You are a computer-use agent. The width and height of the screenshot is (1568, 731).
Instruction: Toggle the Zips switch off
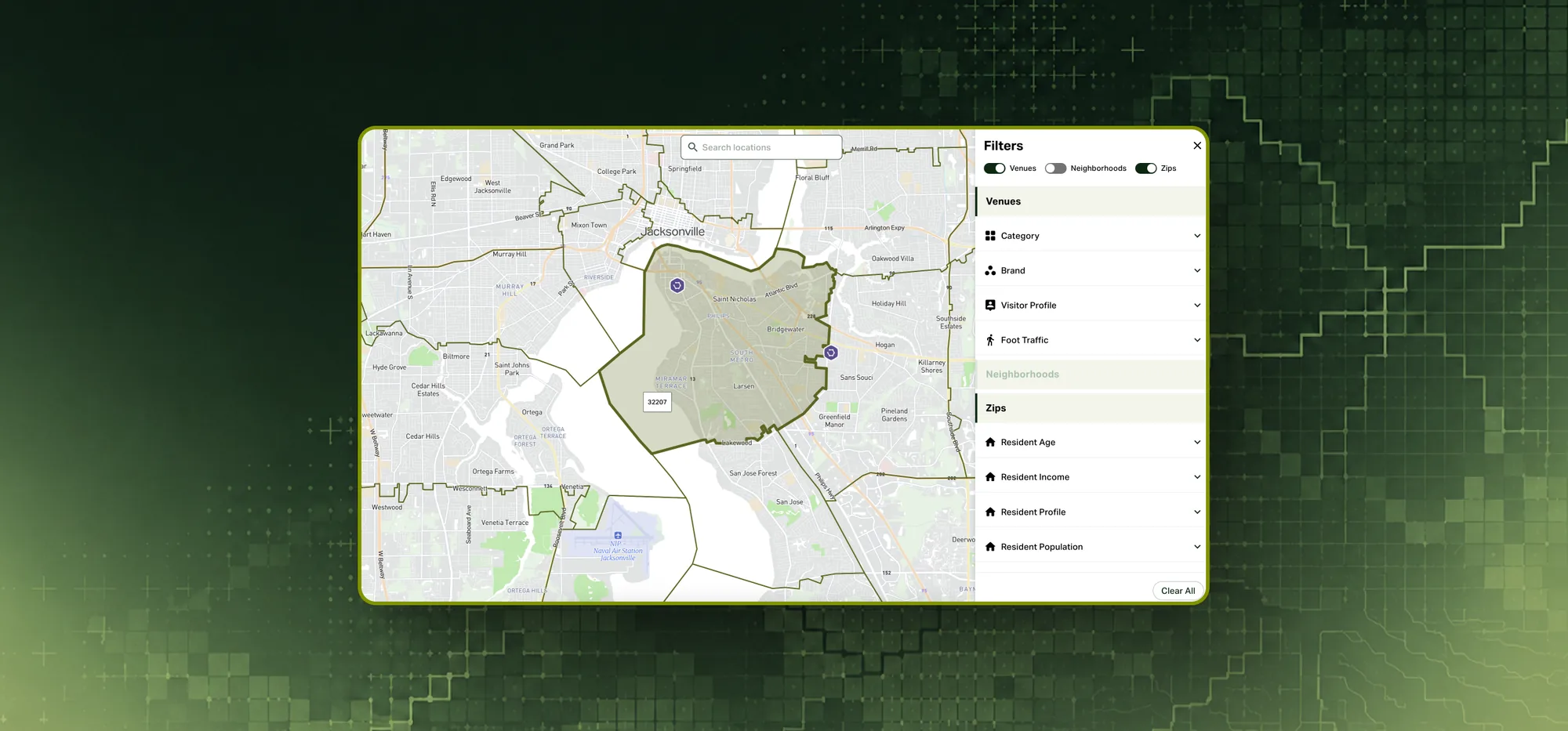(x=1145, y=168)
